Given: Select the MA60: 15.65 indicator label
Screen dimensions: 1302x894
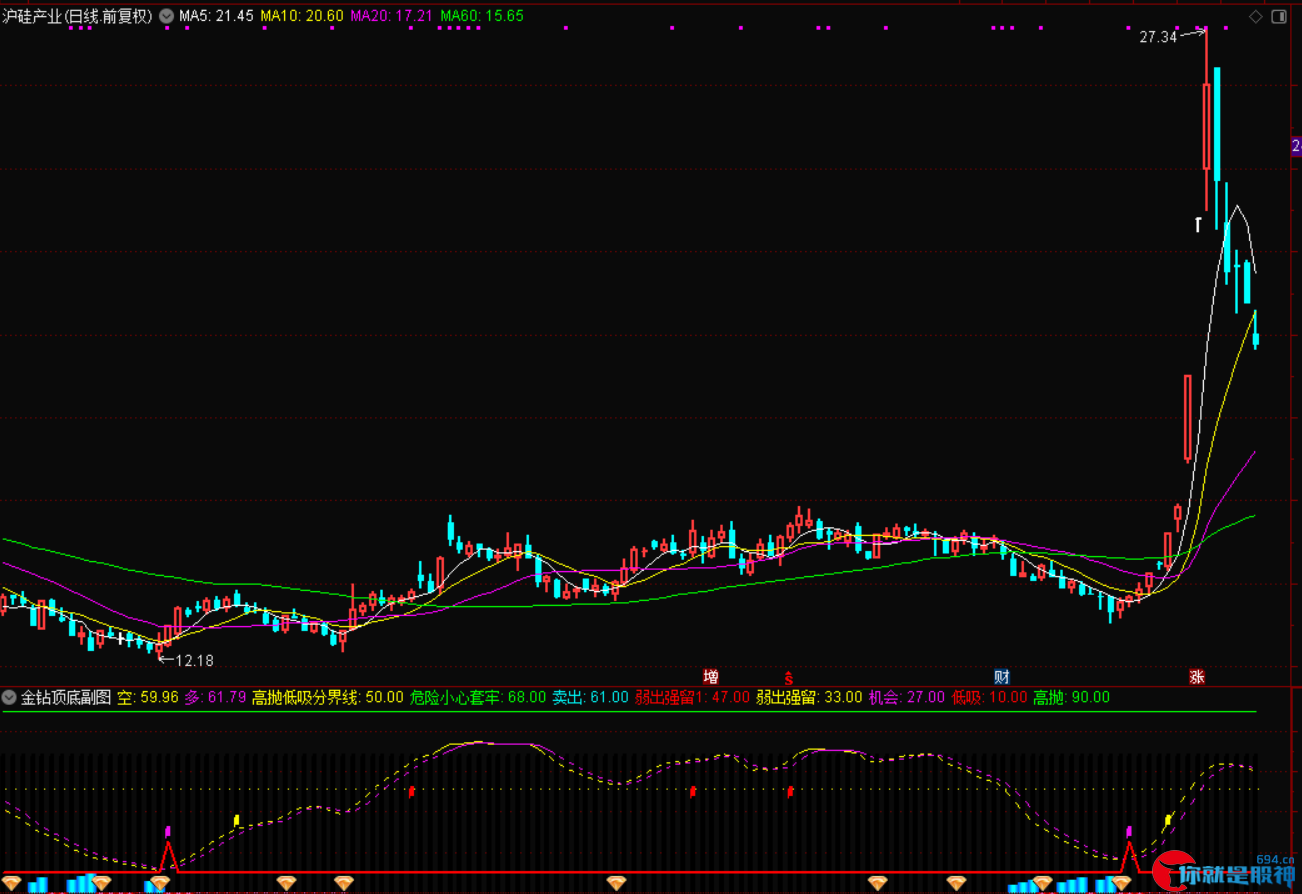Looking at the screenshot, I should point(482,16).
